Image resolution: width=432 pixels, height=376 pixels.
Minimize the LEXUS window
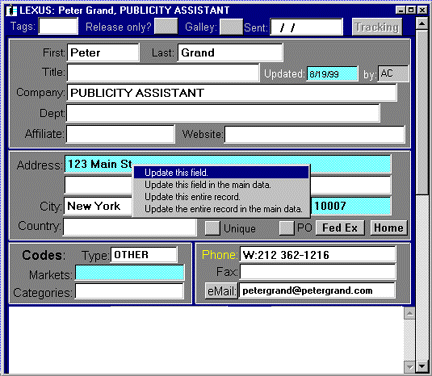tap(401, 10)
